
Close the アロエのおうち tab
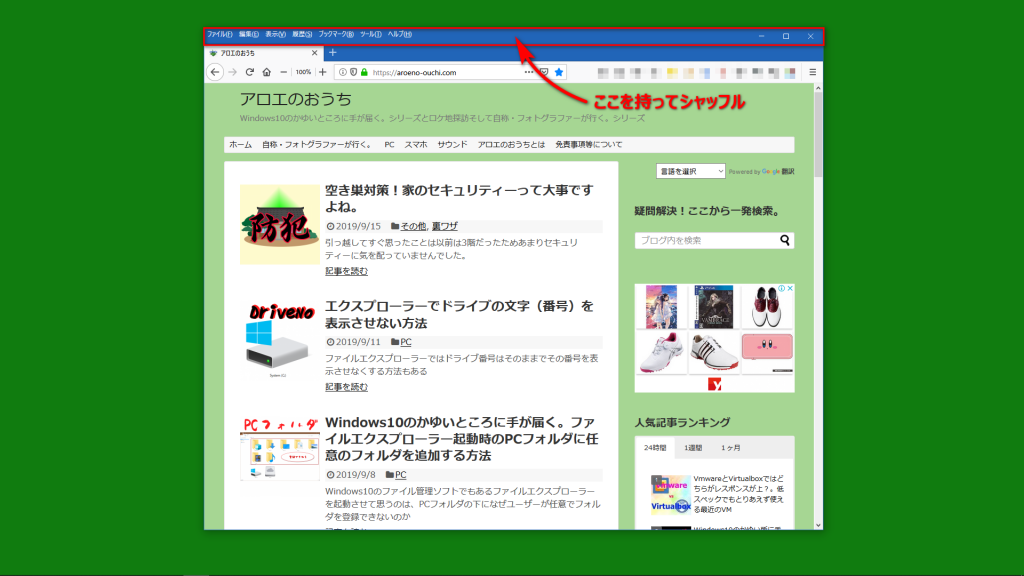(x=314, y=52)
